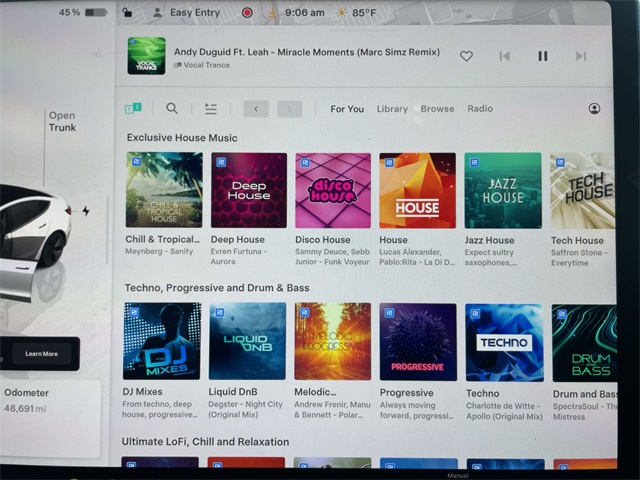Image resolution: width=640 pixels, height=480 pixels.
Task: Go back with left chevron button
Action: (x=256, y=109)
